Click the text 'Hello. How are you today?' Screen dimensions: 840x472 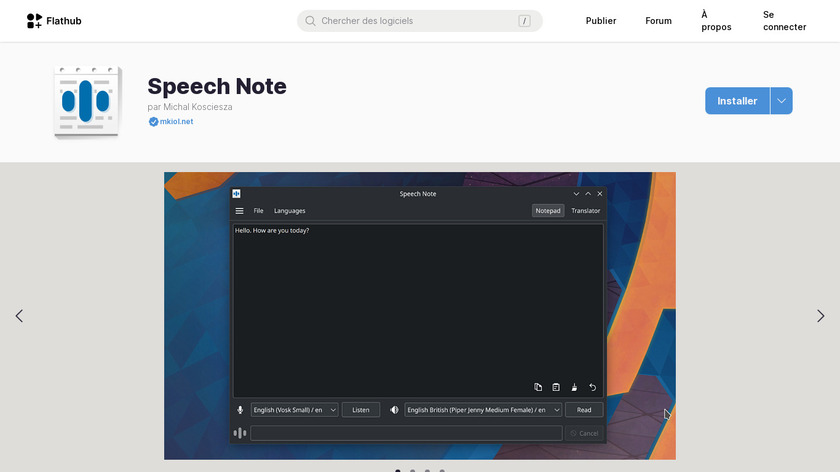point(272,230)
